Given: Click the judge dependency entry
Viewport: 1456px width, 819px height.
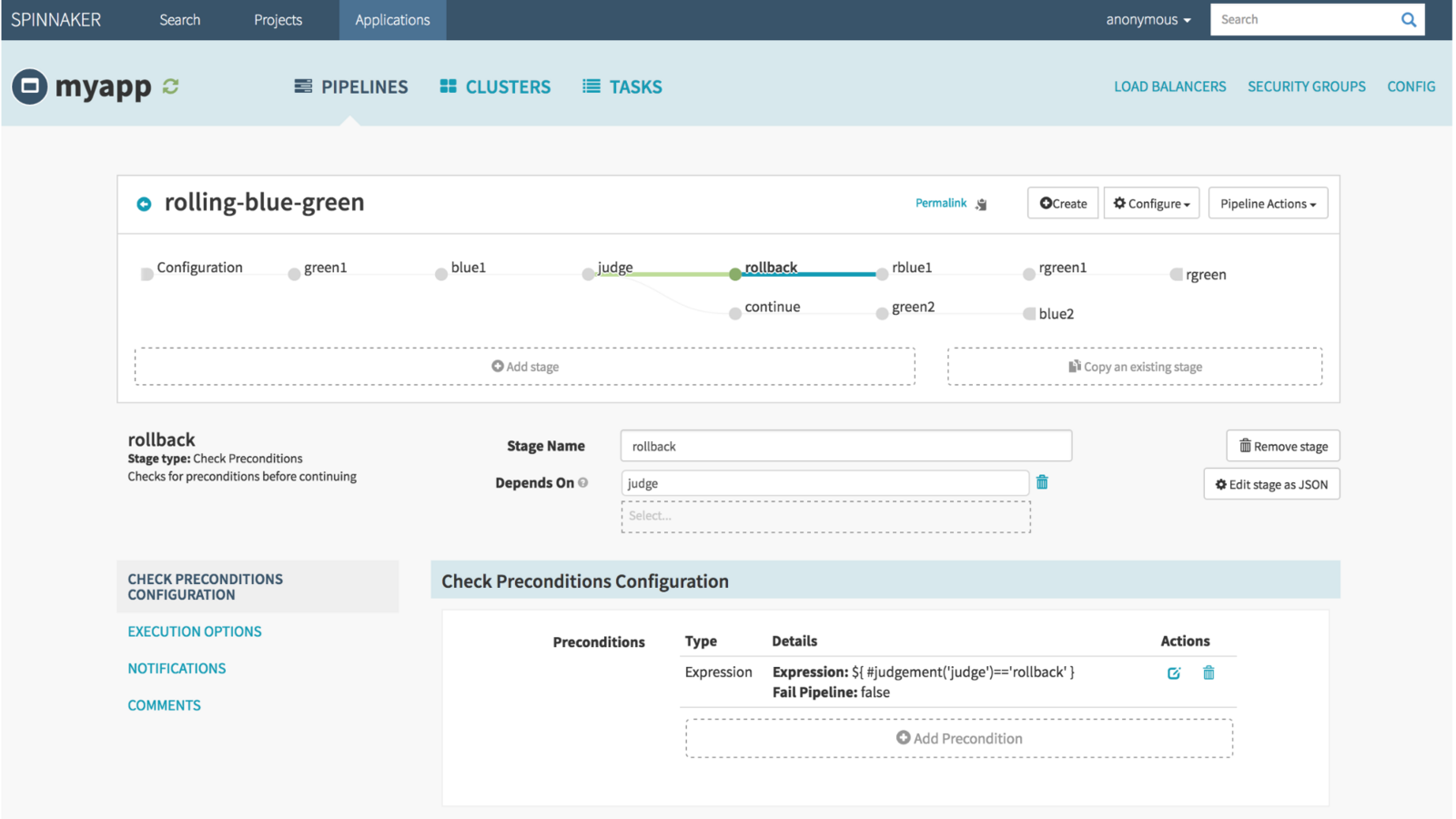Looking at the screenshot, I should tap(824, 483).
